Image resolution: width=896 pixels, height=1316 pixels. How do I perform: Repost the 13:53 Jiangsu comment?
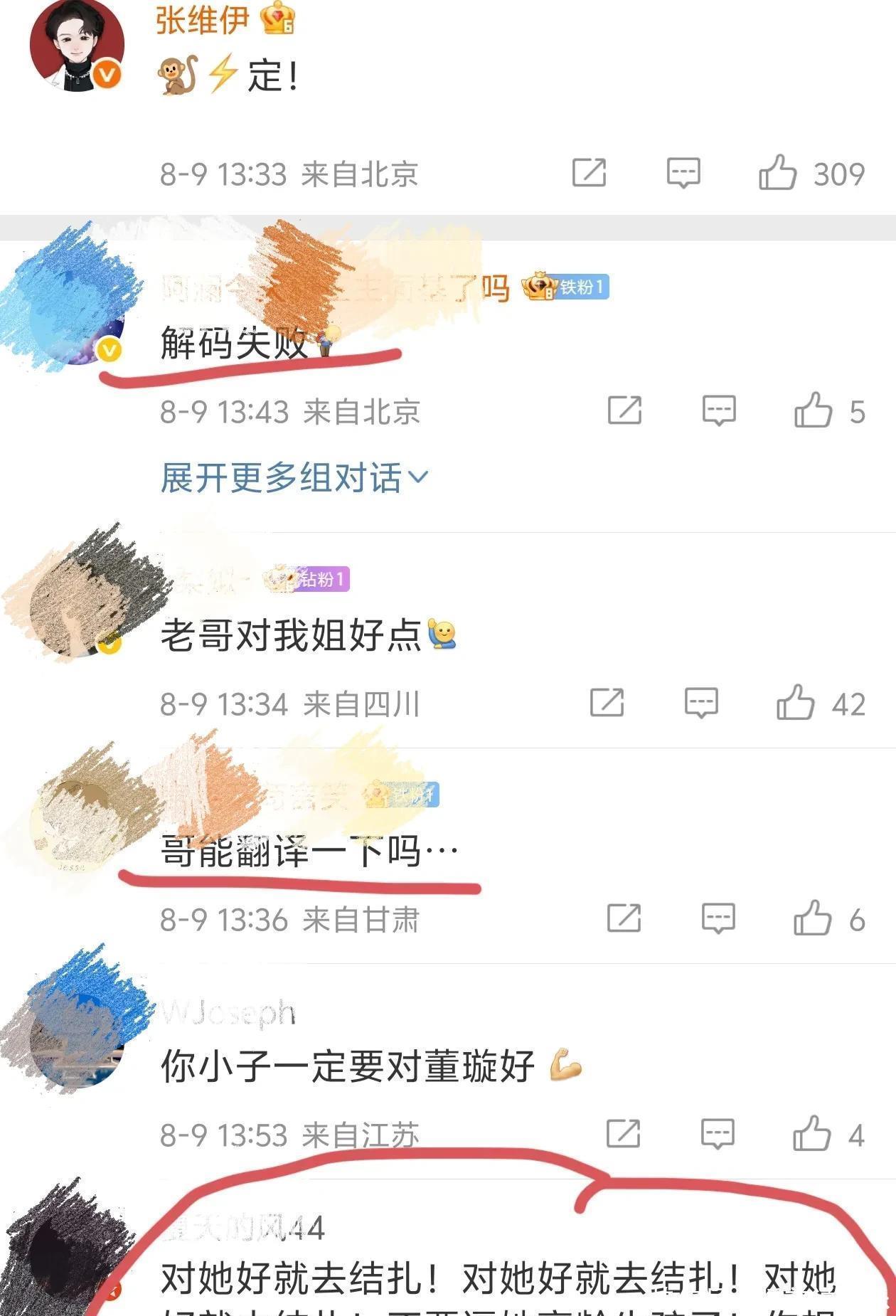tap(624, 1134)
